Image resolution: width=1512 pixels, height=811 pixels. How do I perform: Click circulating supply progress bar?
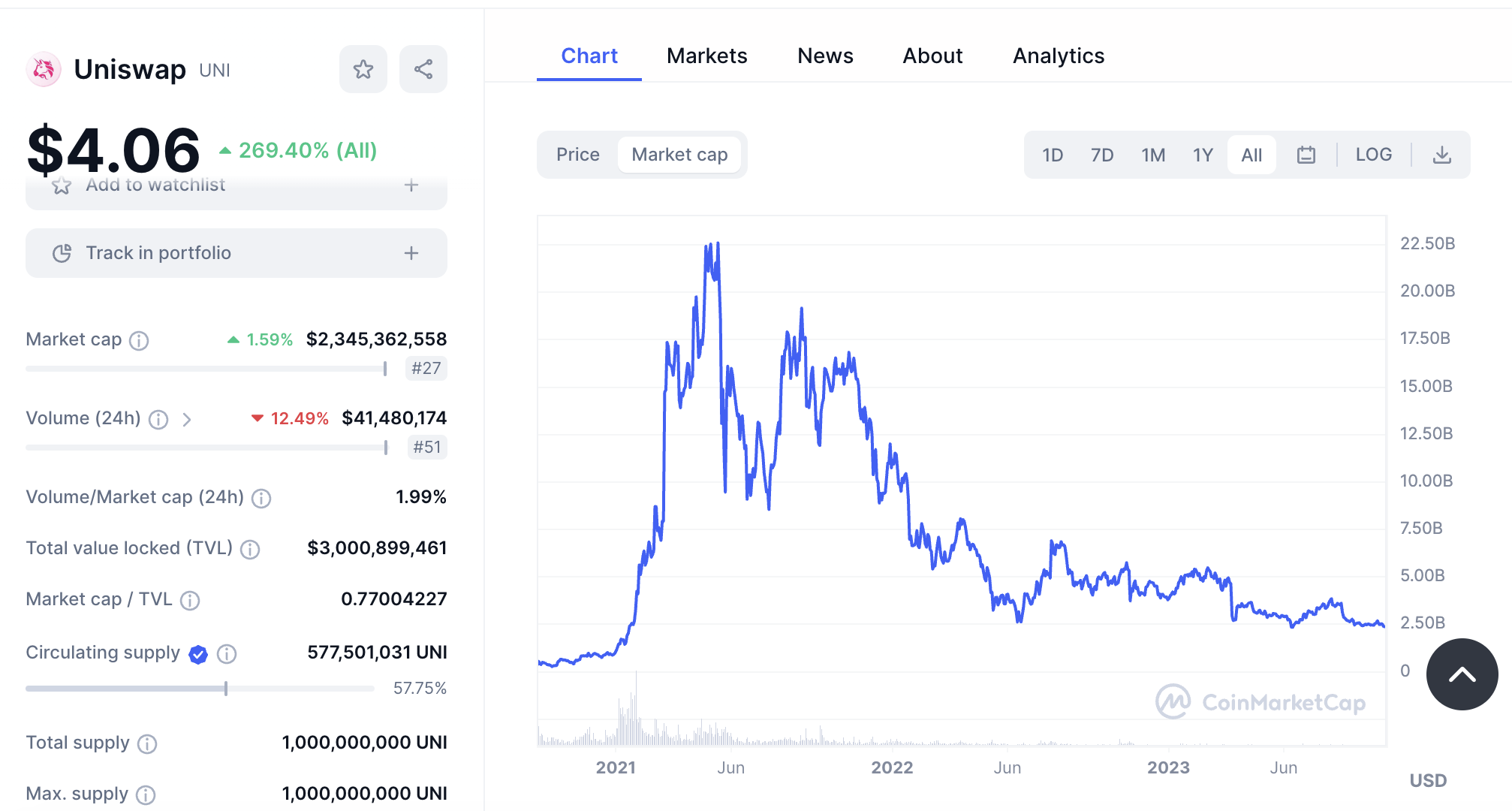[x=200, y=689]
